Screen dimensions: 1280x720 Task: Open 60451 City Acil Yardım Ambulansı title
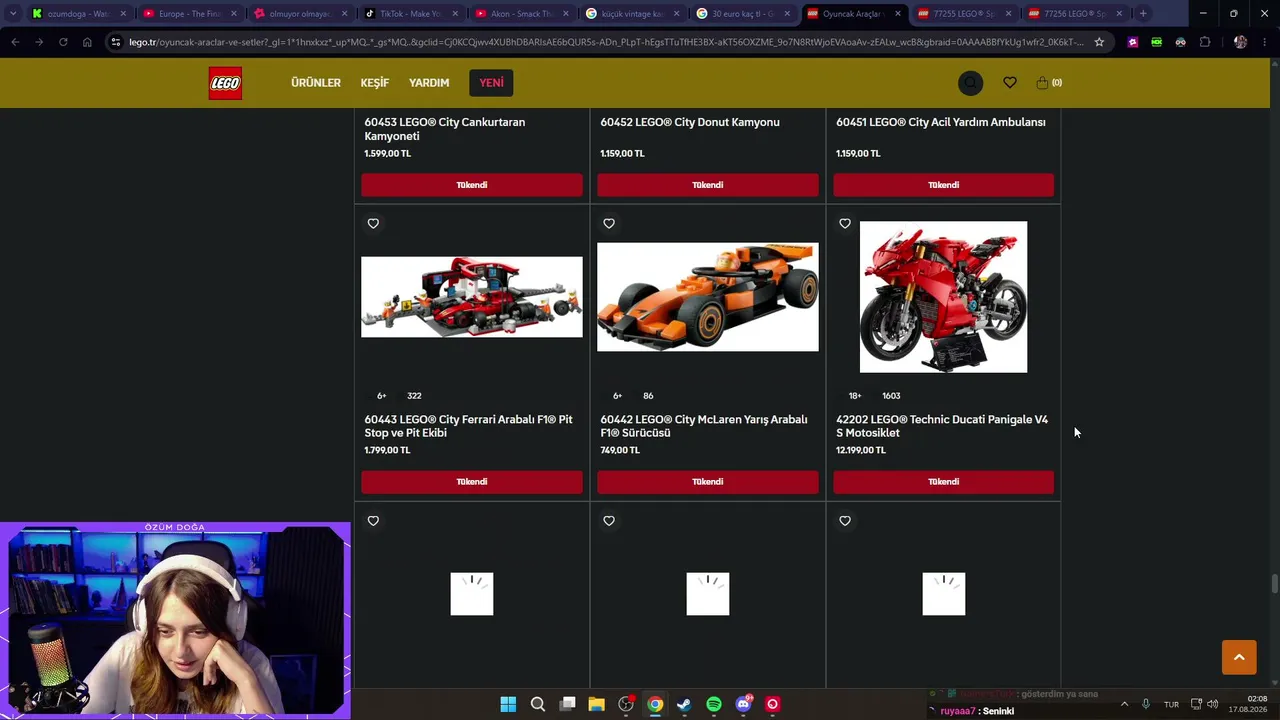[x=941, y=122]
